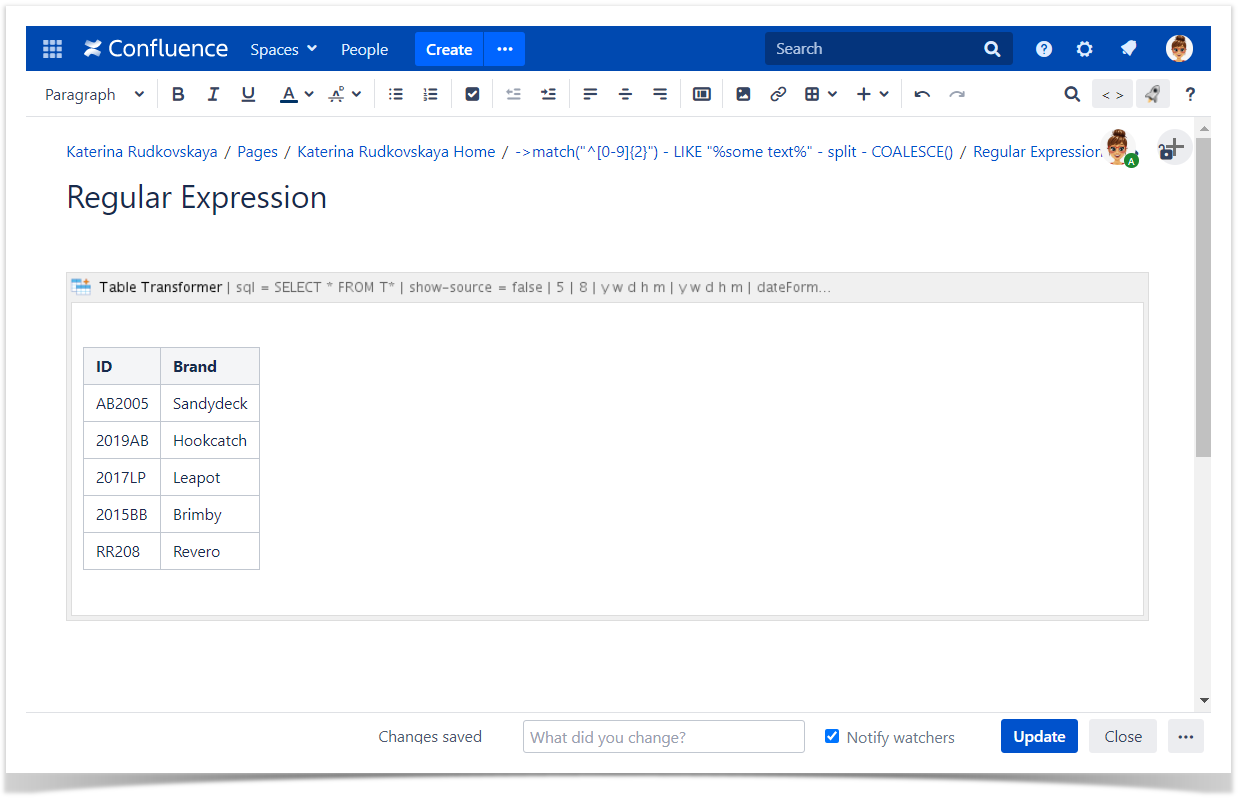Image resolution: width=1245 pixels, height=802 pixels.
Task: Open the text color picker arrow
Action: point(309,94)
